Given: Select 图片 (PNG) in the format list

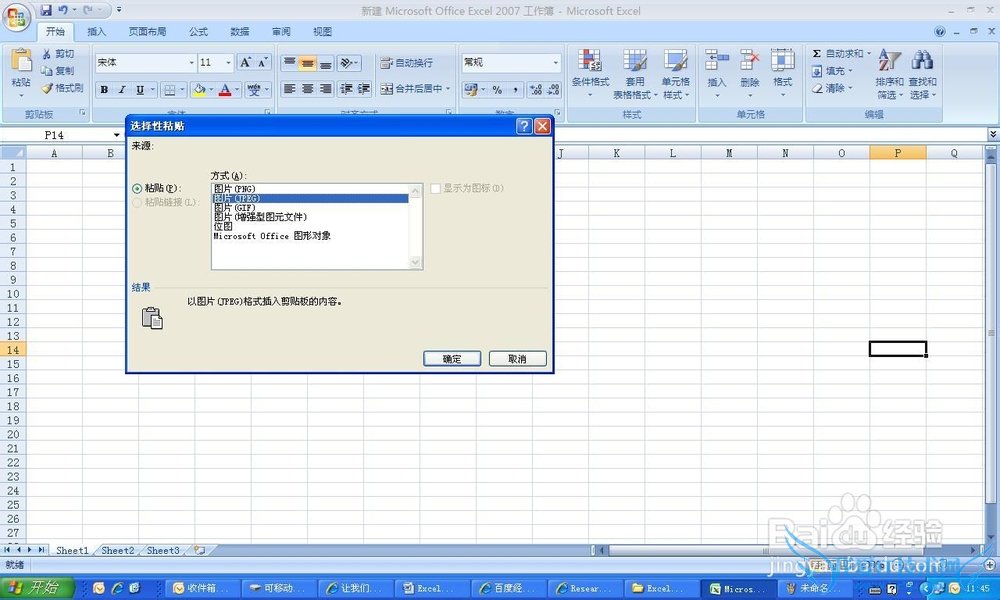Looking at the screenshot, I should tap(310, 189).
